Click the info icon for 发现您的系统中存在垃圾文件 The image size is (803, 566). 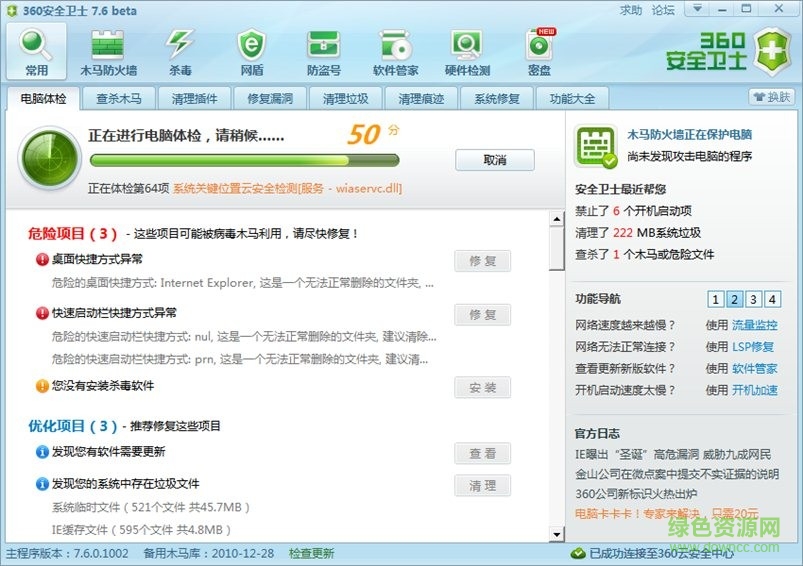pyautogui.click(x=42, y=484)
